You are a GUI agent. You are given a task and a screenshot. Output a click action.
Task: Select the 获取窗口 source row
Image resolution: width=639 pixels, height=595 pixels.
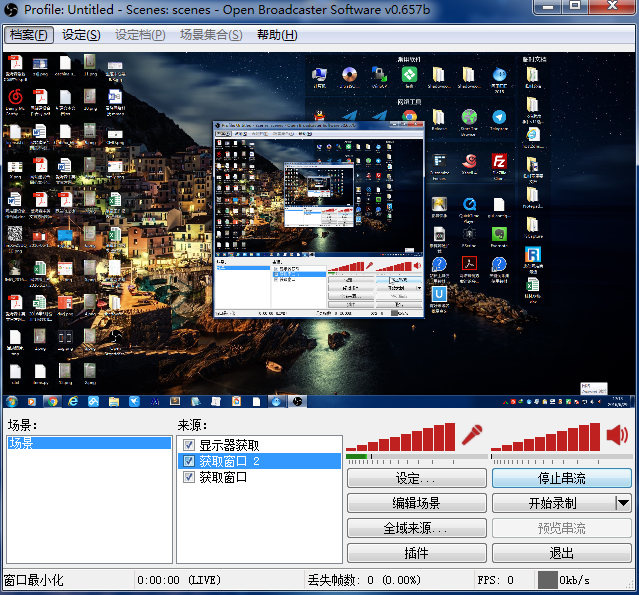coord(259,477)
